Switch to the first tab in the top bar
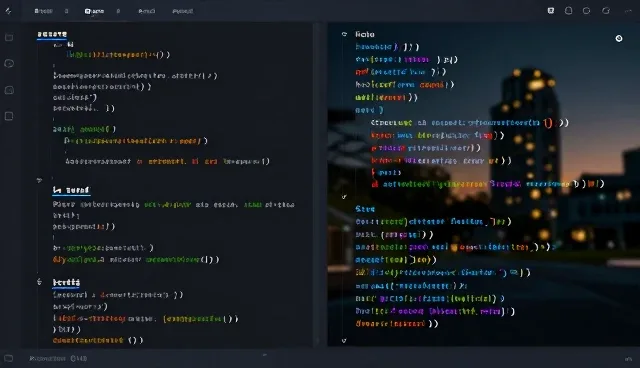Image resolution: width=640 pixels, height=368 pixels. (43, 11)
